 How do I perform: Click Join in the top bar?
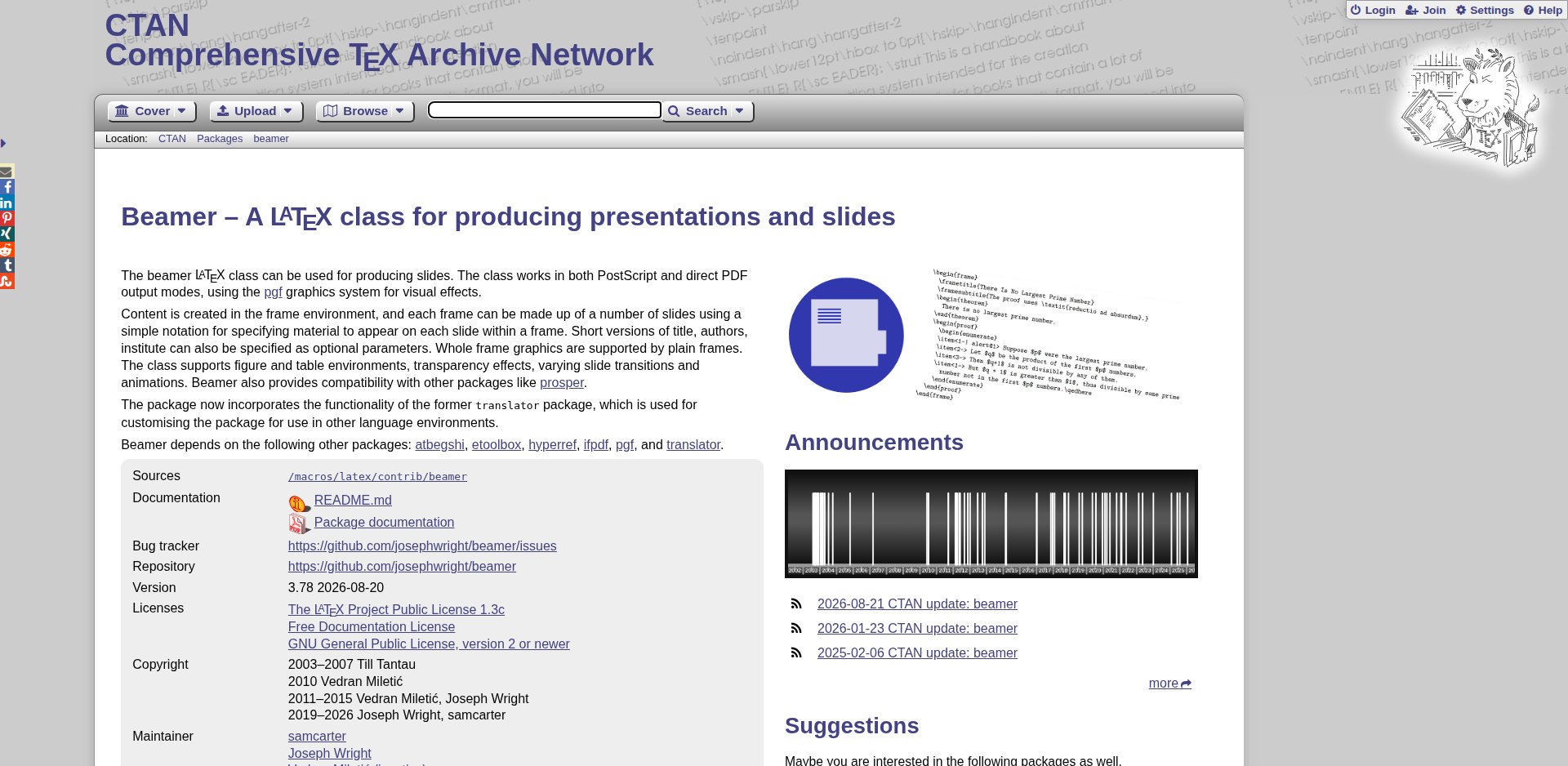[1426, 10]
